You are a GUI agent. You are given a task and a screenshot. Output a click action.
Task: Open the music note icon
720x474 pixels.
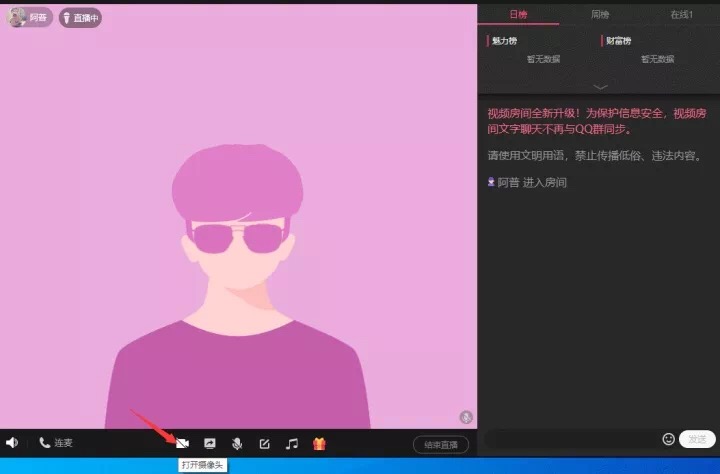(292, 443)
